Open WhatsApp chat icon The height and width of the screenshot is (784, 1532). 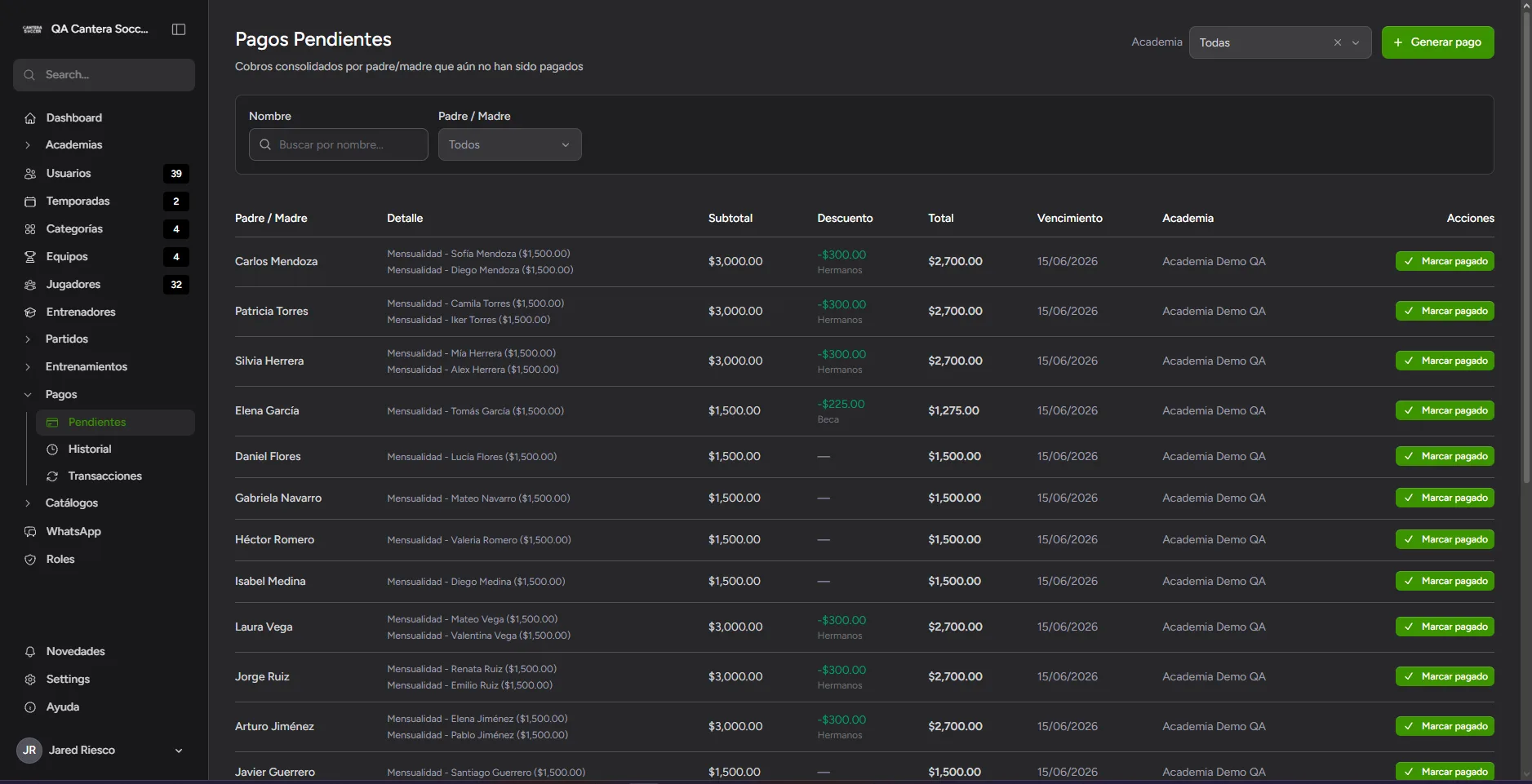(x=30, y=532)
